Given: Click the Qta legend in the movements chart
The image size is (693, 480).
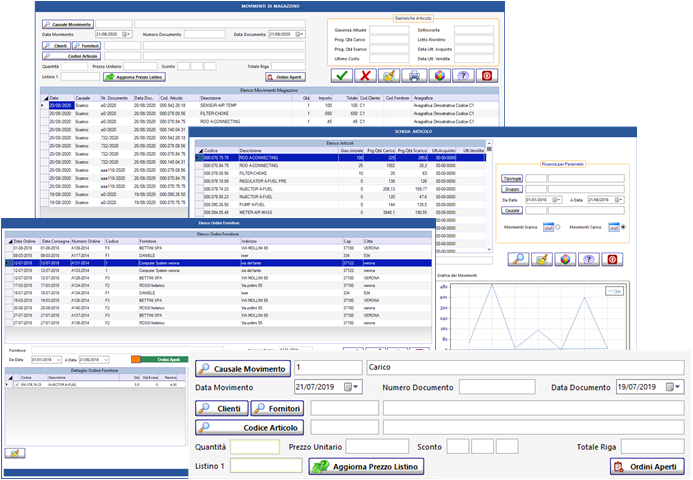Looking at the screenshot, I should click(x=614, y=291).
